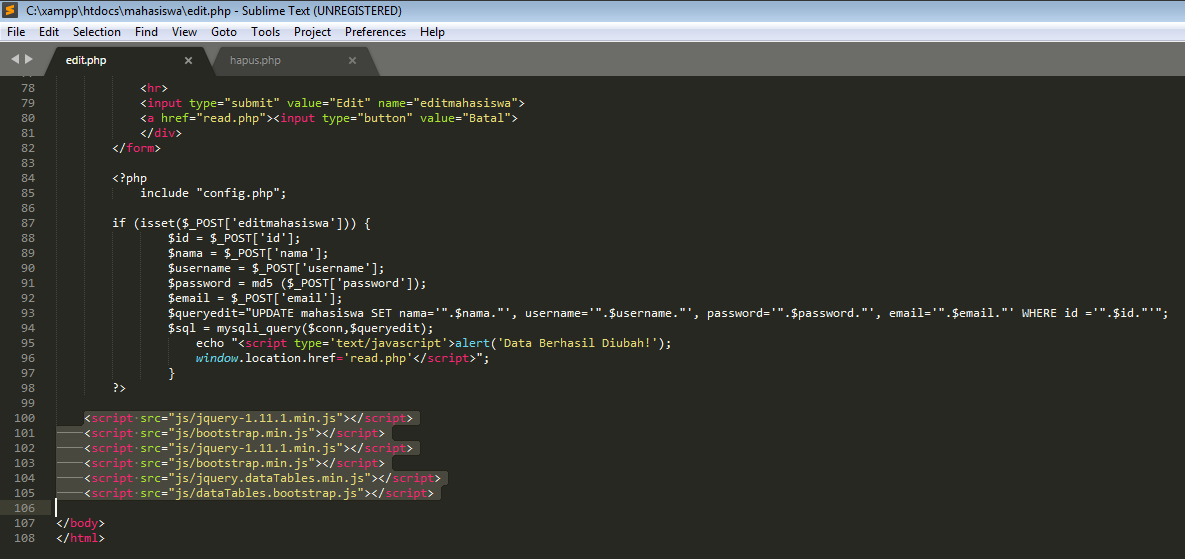1185x559 pixels.
Task: Click the jquery.dataTables.min.js script line
Action: (262, 478)
